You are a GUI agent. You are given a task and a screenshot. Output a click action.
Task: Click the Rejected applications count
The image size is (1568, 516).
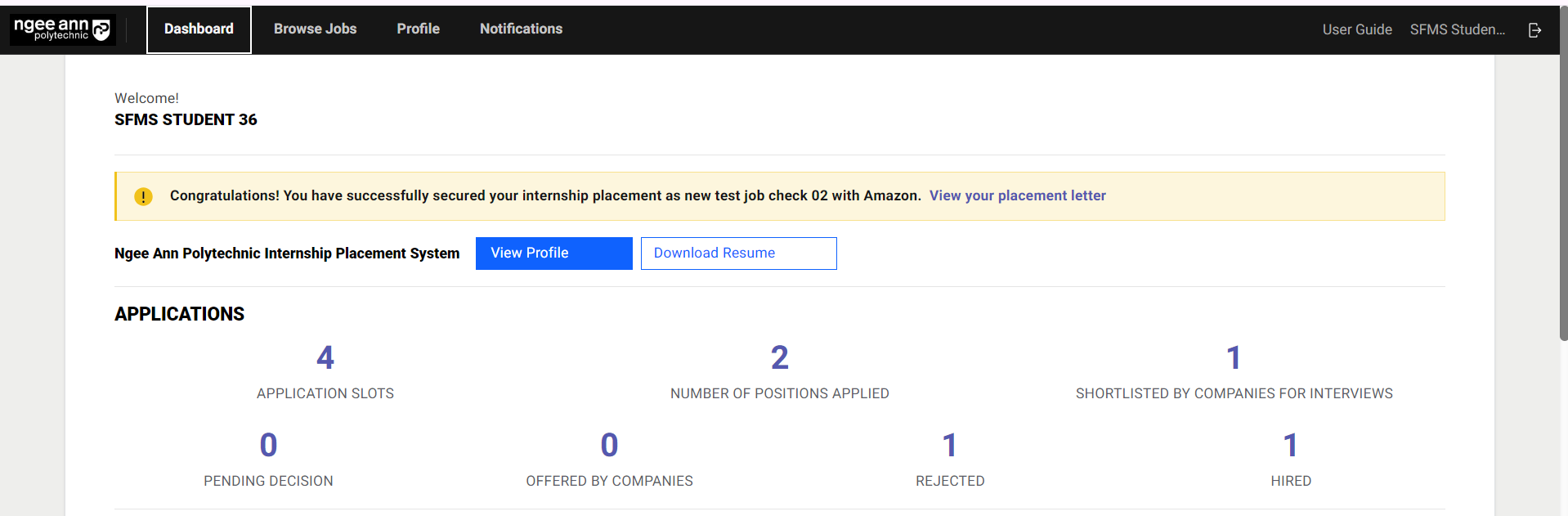pyautogui.click(x=949, y=446)
